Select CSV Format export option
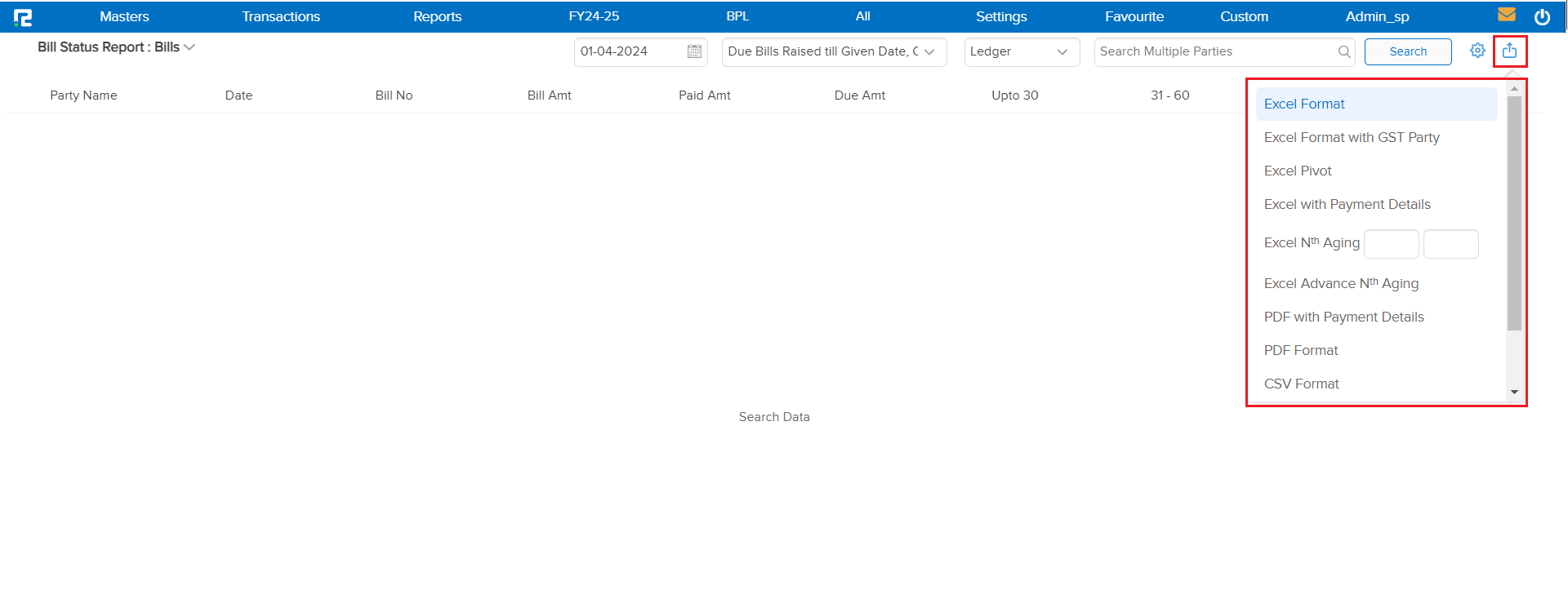The height and width of the screenshot is (608, 1568). pos(1301,384)
